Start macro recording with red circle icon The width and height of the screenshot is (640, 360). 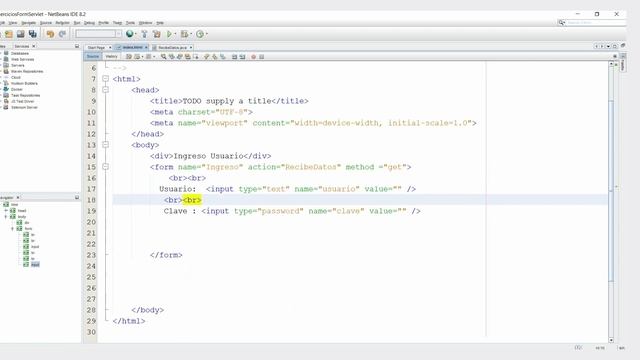click(x=253, y=57)
